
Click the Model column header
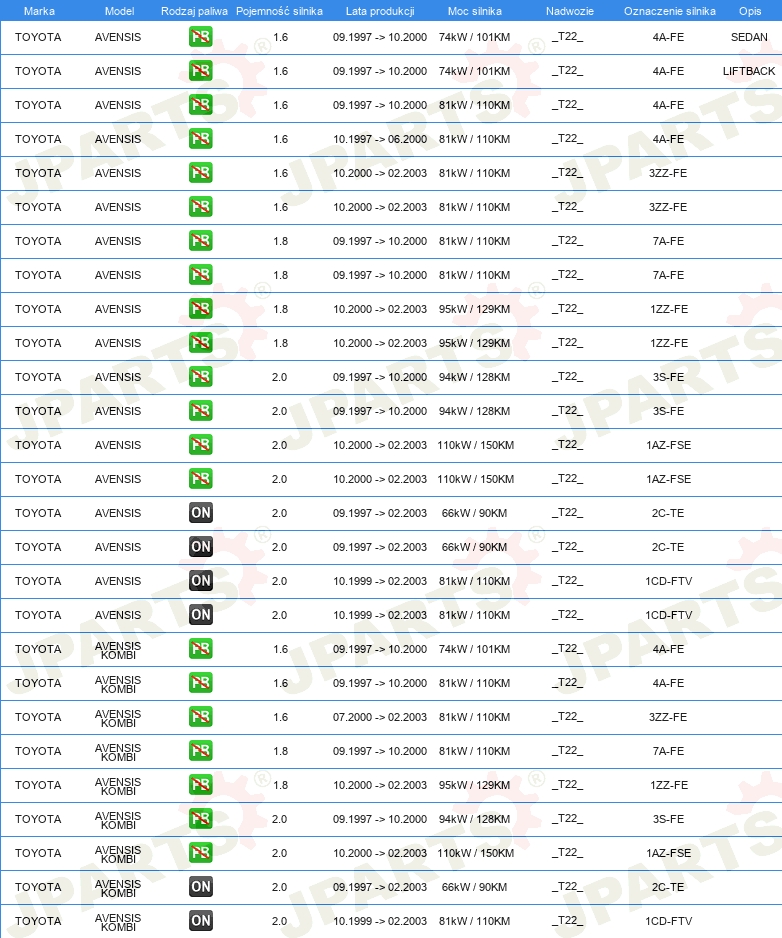119,11
